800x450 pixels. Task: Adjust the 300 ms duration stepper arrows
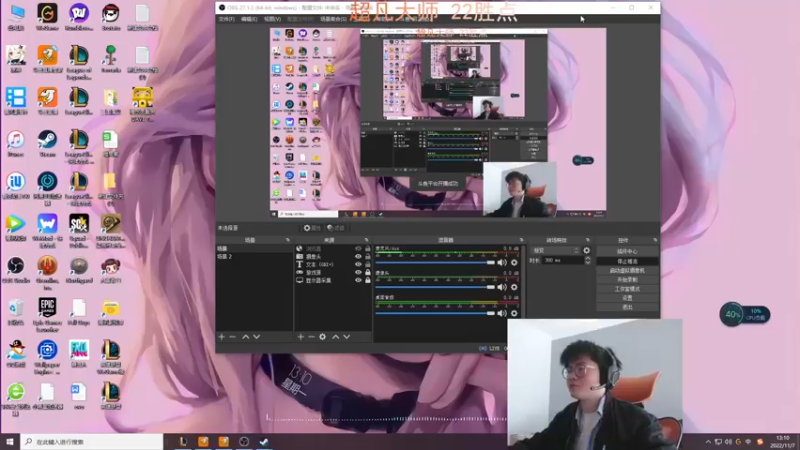[588, 260]
